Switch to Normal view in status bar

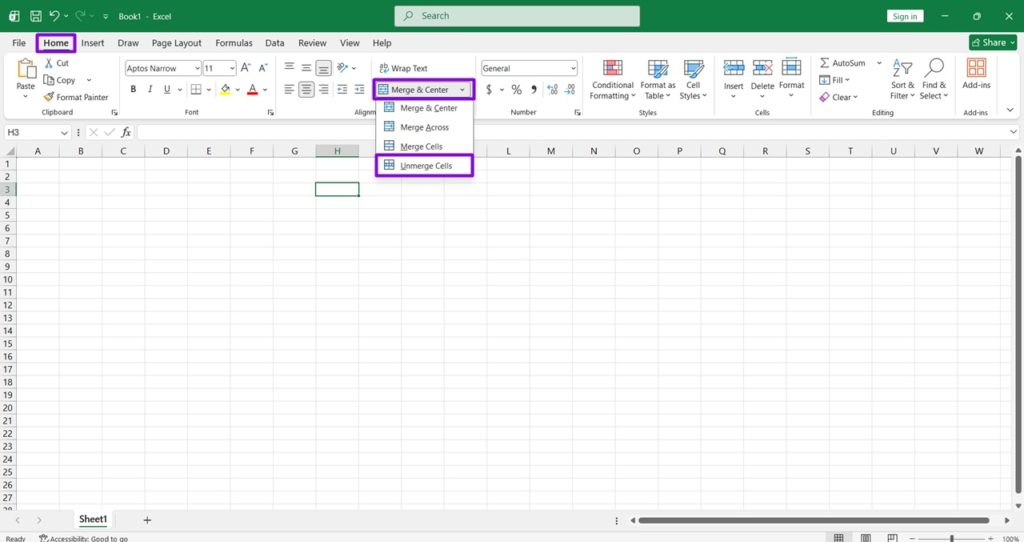click(839, 537)
